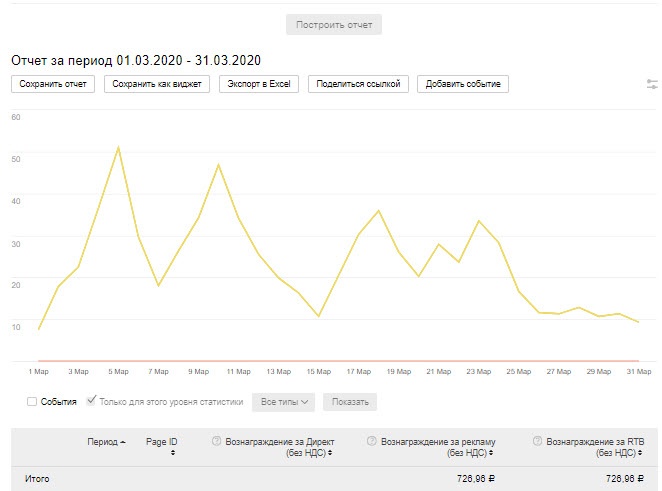Viewport: 662px width, 491px height.
Task: Sort by Период column arrow
Action: click(123, 441)
